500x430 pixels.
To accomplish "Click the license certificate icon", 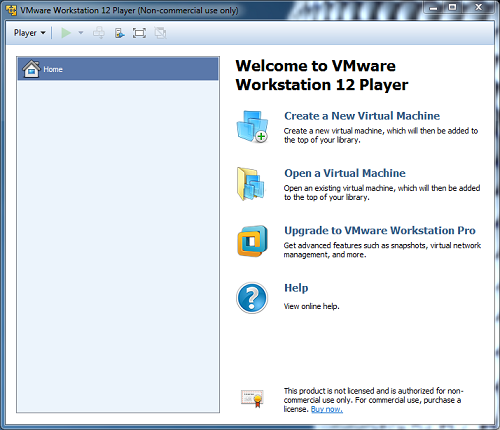I will (x=252, y=399).
